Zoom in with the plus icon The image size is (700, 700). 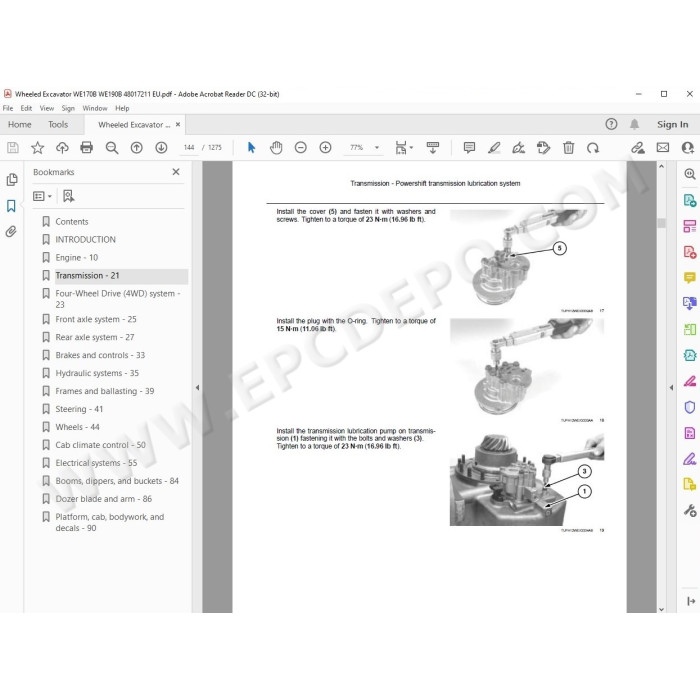pos(325,148)
